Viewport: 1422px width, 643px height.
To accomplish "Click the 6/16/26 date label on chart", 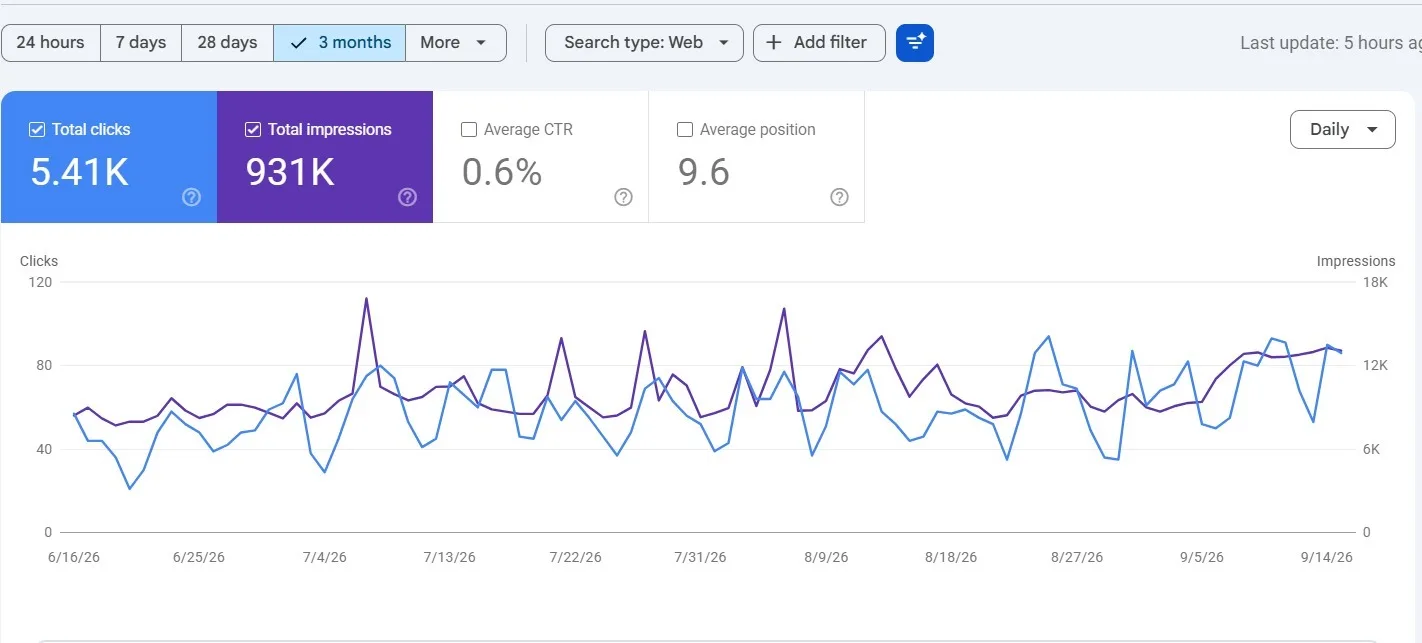I will tap(73, 557).
